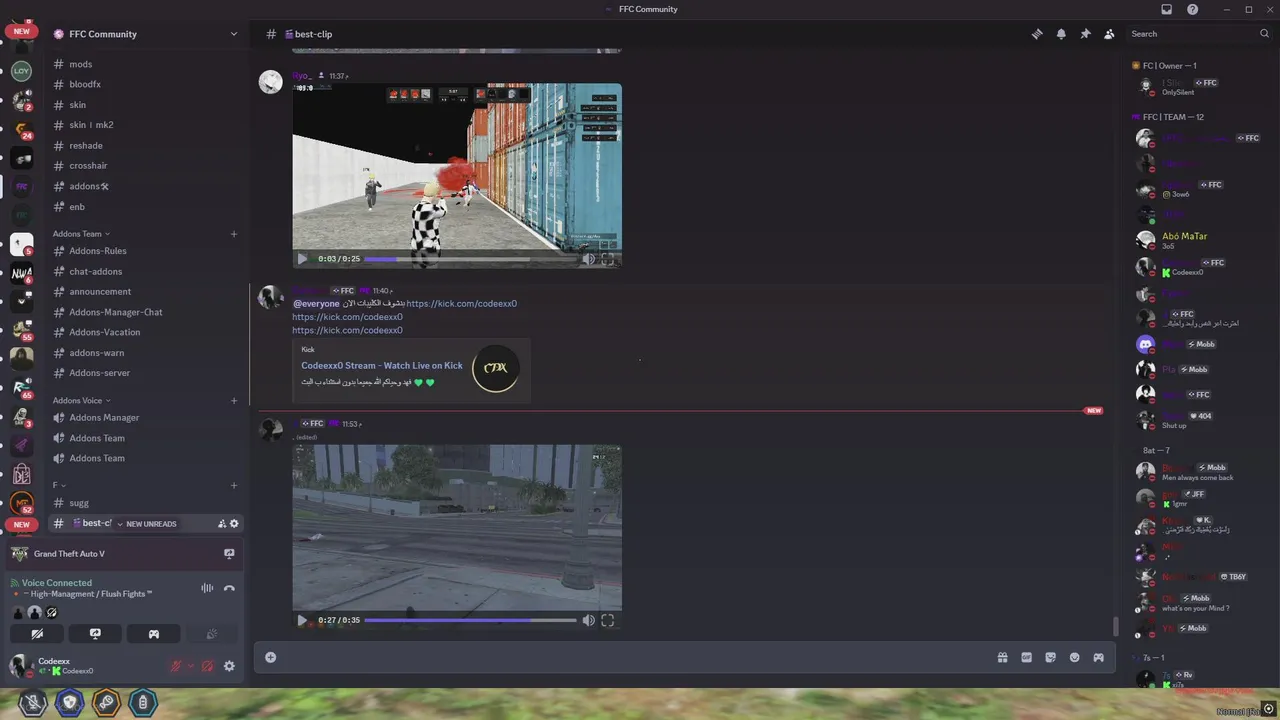This screenshot has width=1280, height=720.
Task: Collapse the F category
Action: pos(59,485)
